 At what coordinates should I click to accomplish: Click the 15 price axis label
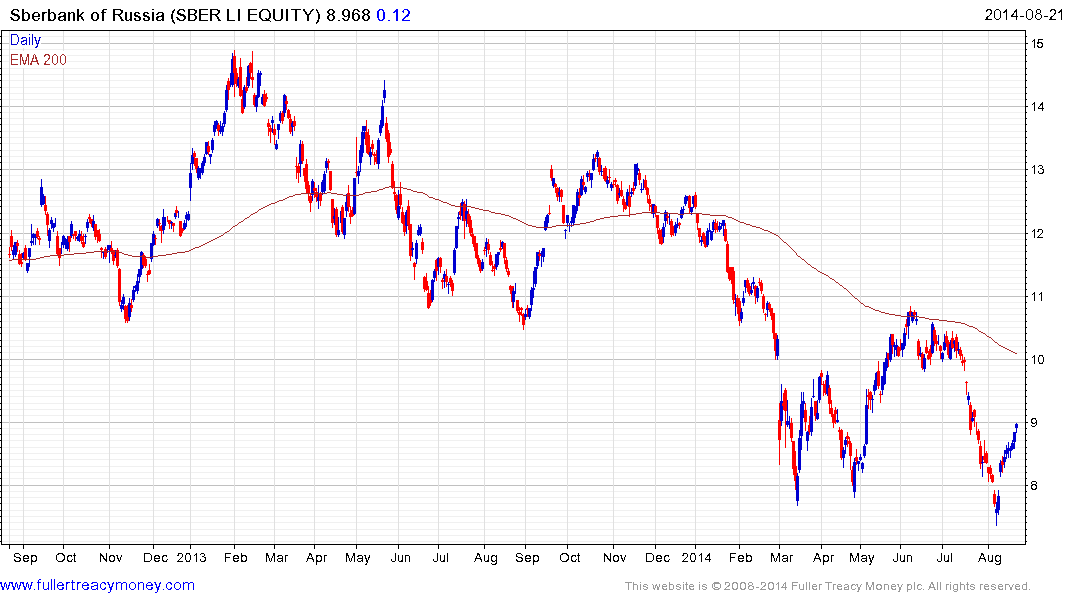point(1037,44)
